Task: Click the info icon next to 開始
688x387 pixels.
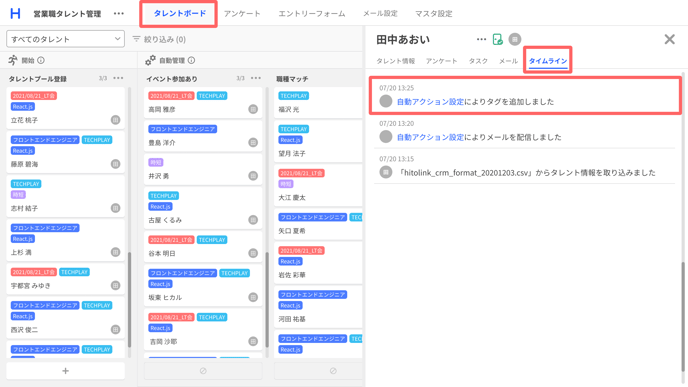Action: pos(41,60)
